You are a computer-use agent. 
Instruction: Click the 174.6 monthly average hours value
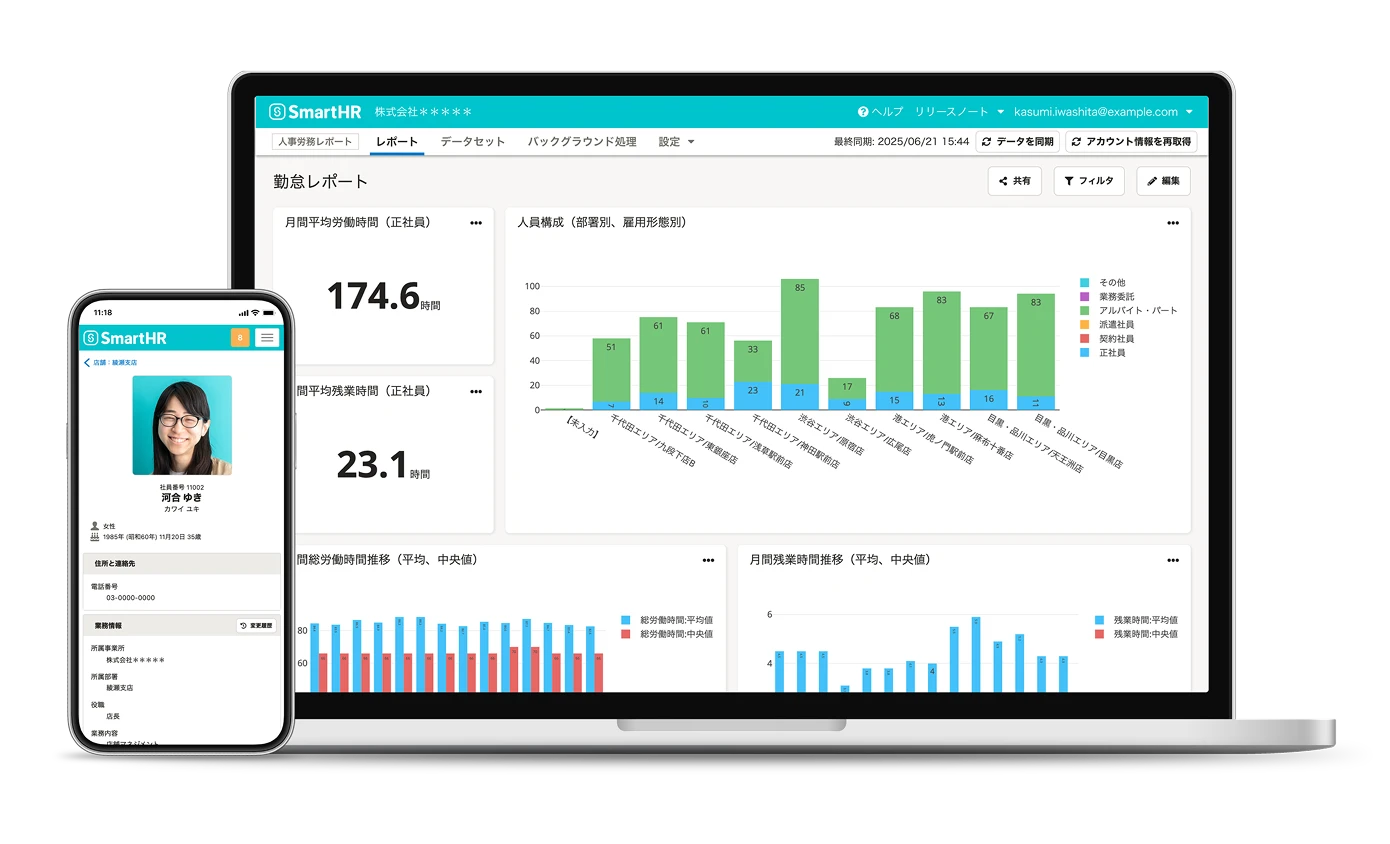pos(373,296)
